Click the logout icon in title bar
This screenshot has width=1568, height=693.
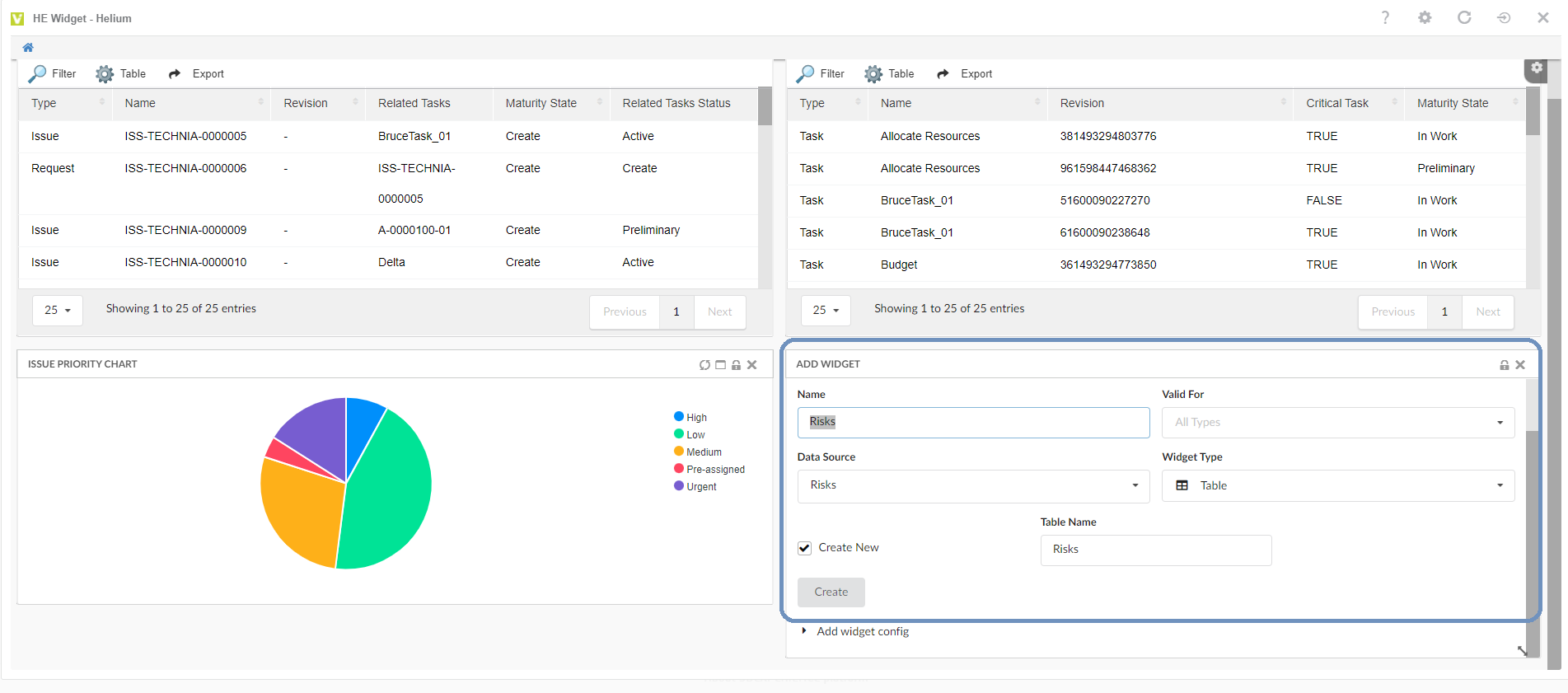coord(1504,18)
